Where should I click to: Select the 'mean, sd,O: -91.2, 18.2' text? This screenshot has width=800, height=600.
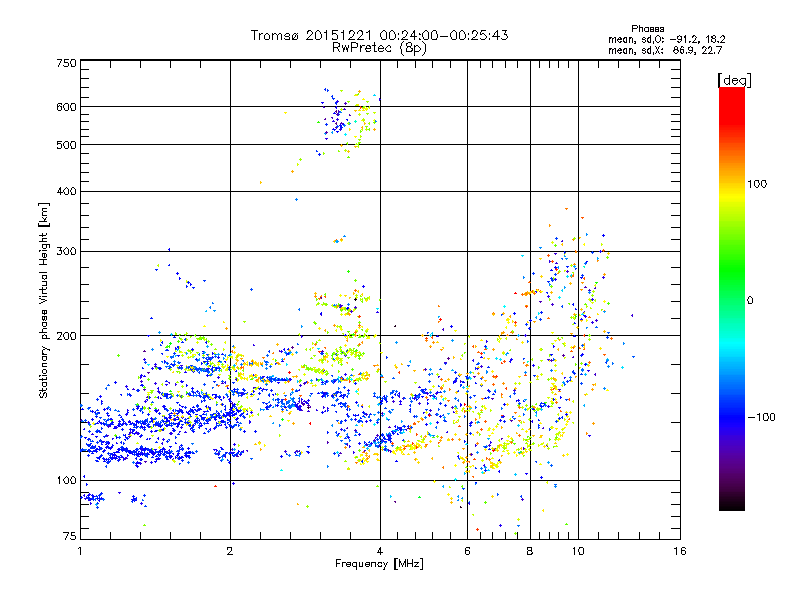point(666,39)
